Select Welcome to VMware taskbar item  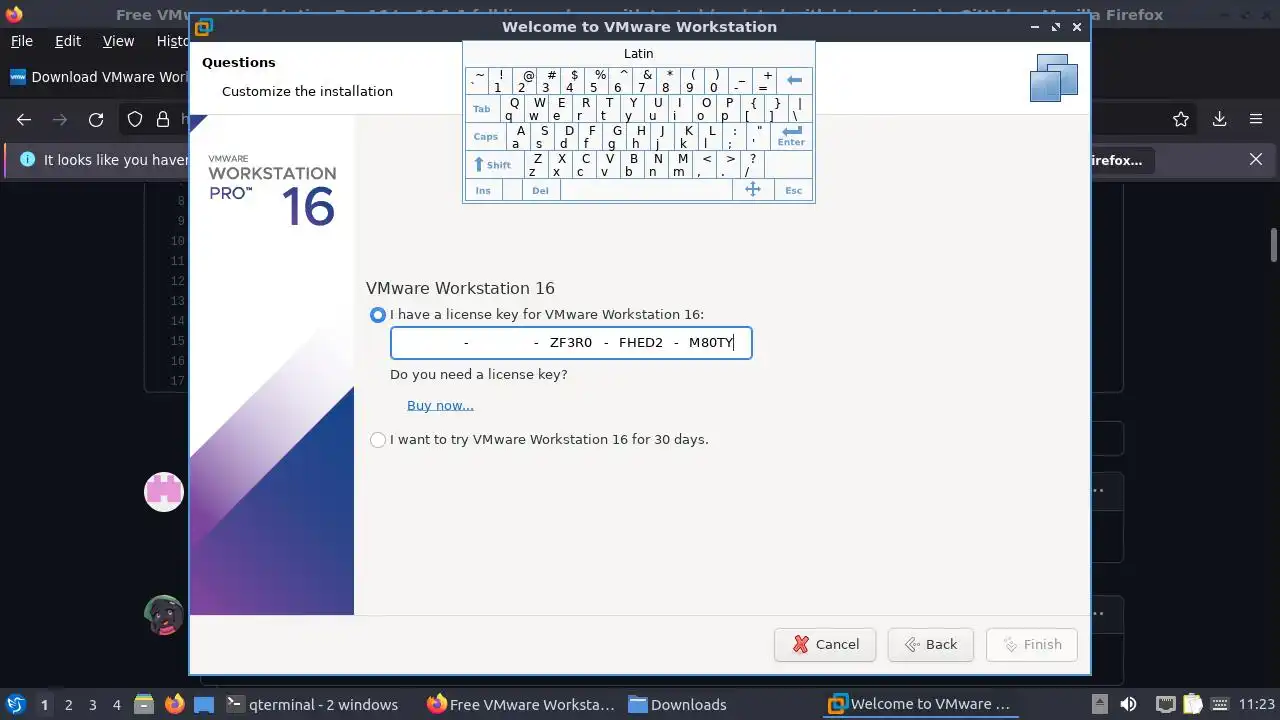pyautogui.click(x=923, y=704)
